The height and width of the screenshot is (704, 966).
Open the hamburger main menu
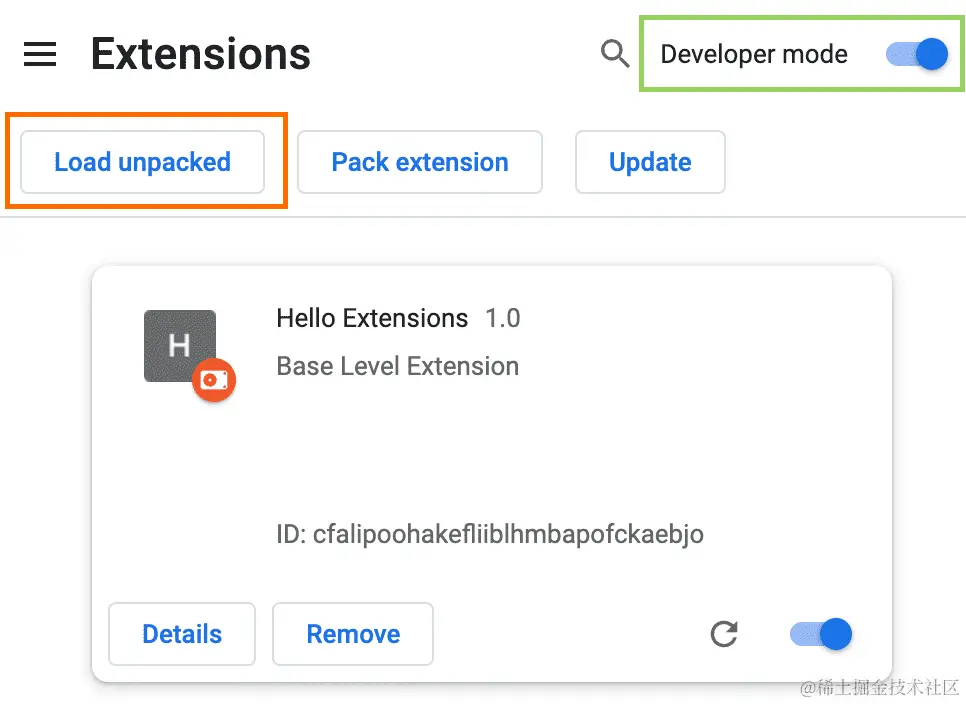pos(40,54)
